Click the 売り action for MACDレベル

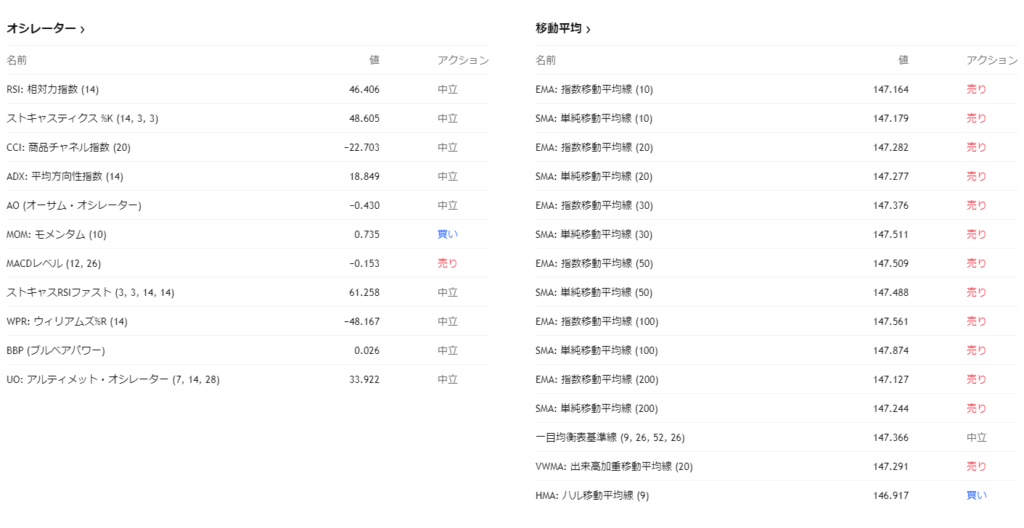point(447,263)
